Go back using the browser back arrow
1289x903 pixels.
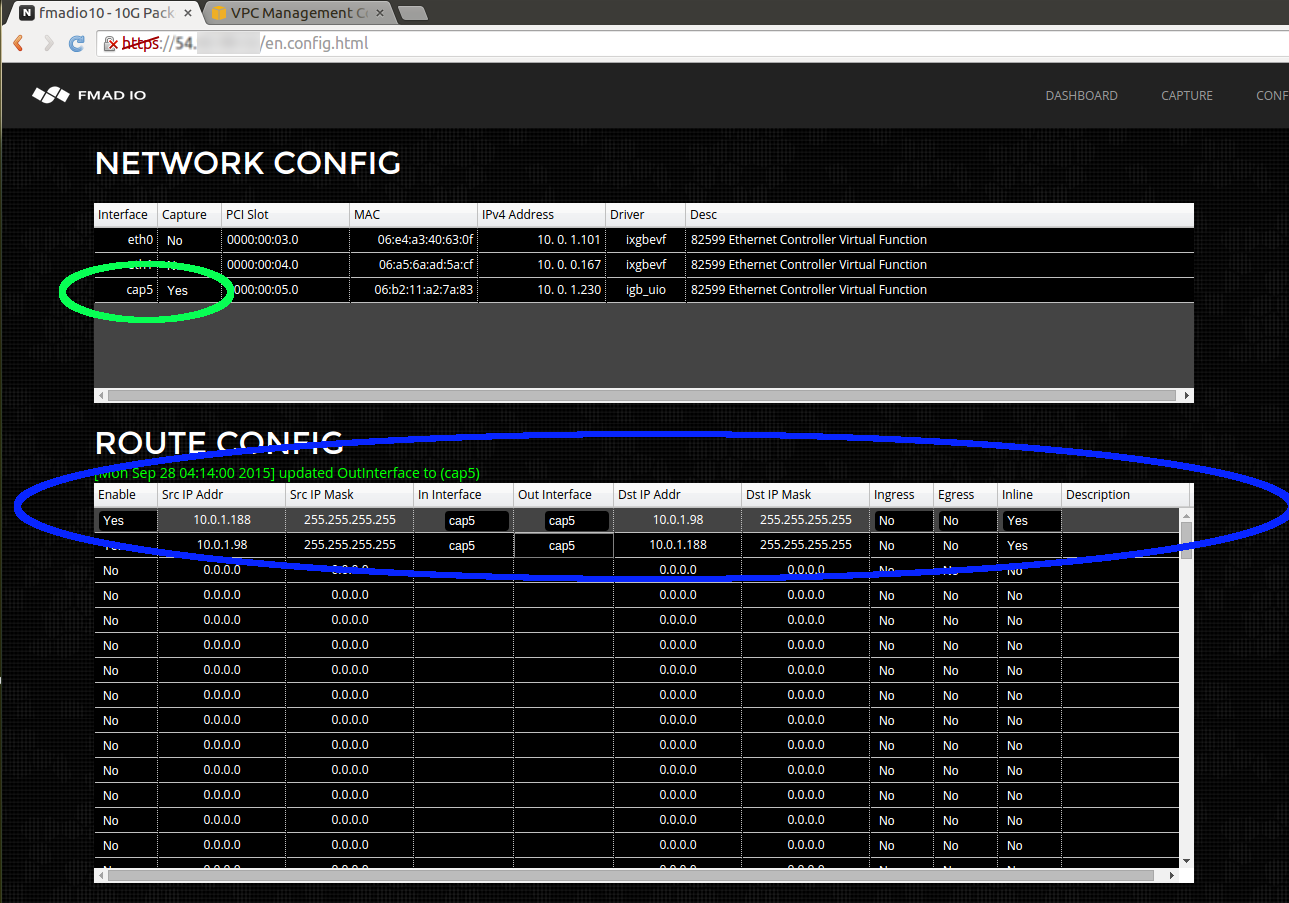(18, 43)
